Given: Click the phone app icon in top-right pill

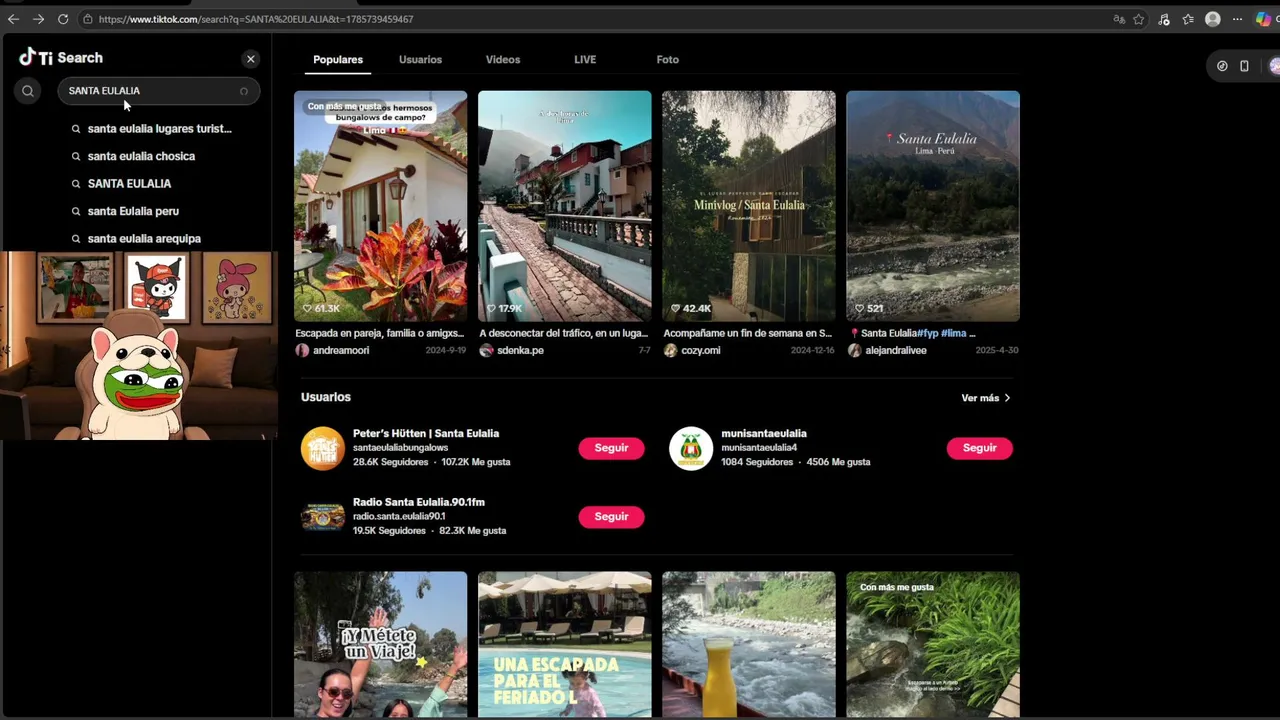Looking at the screenshot, I should tap(1244, 66).
